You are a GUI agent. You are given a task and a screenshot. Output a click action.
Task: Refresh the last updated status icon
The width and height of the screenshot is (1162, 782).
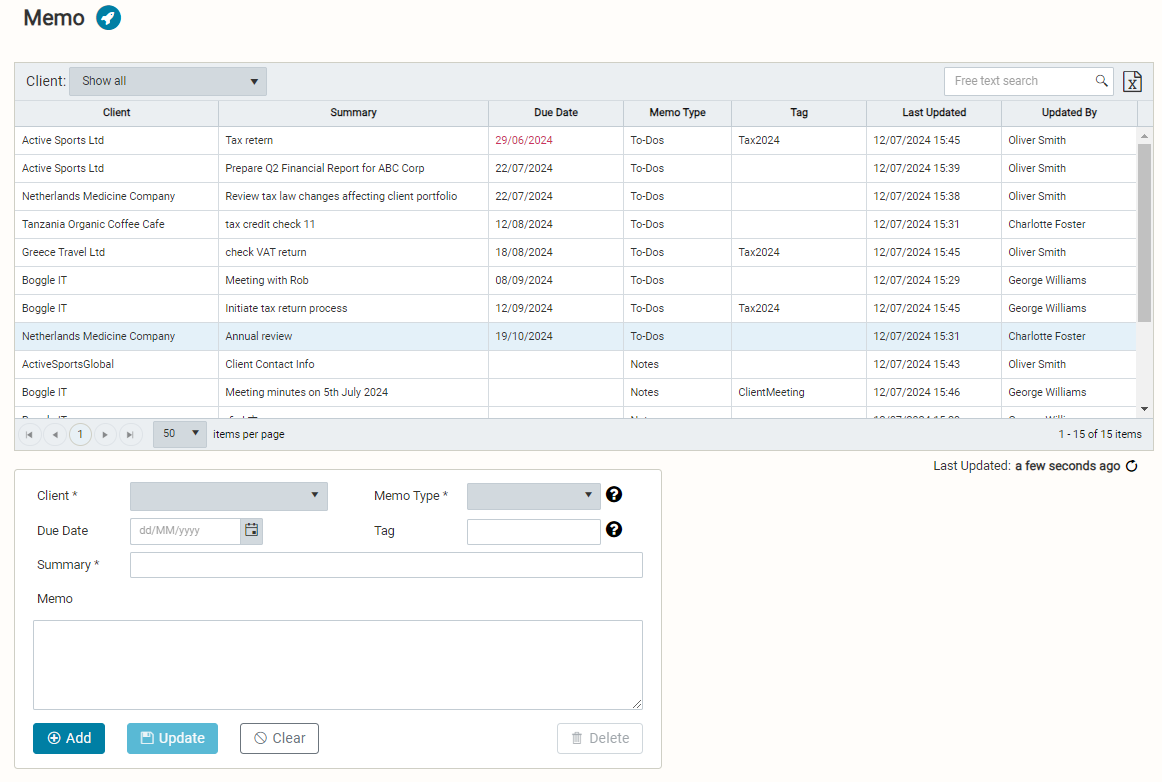pyautogui.click(x=1132, y=466)
